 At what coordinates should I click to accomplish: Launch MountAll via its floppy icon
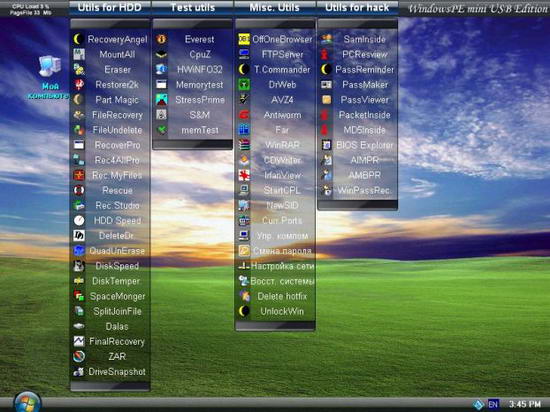79,54
